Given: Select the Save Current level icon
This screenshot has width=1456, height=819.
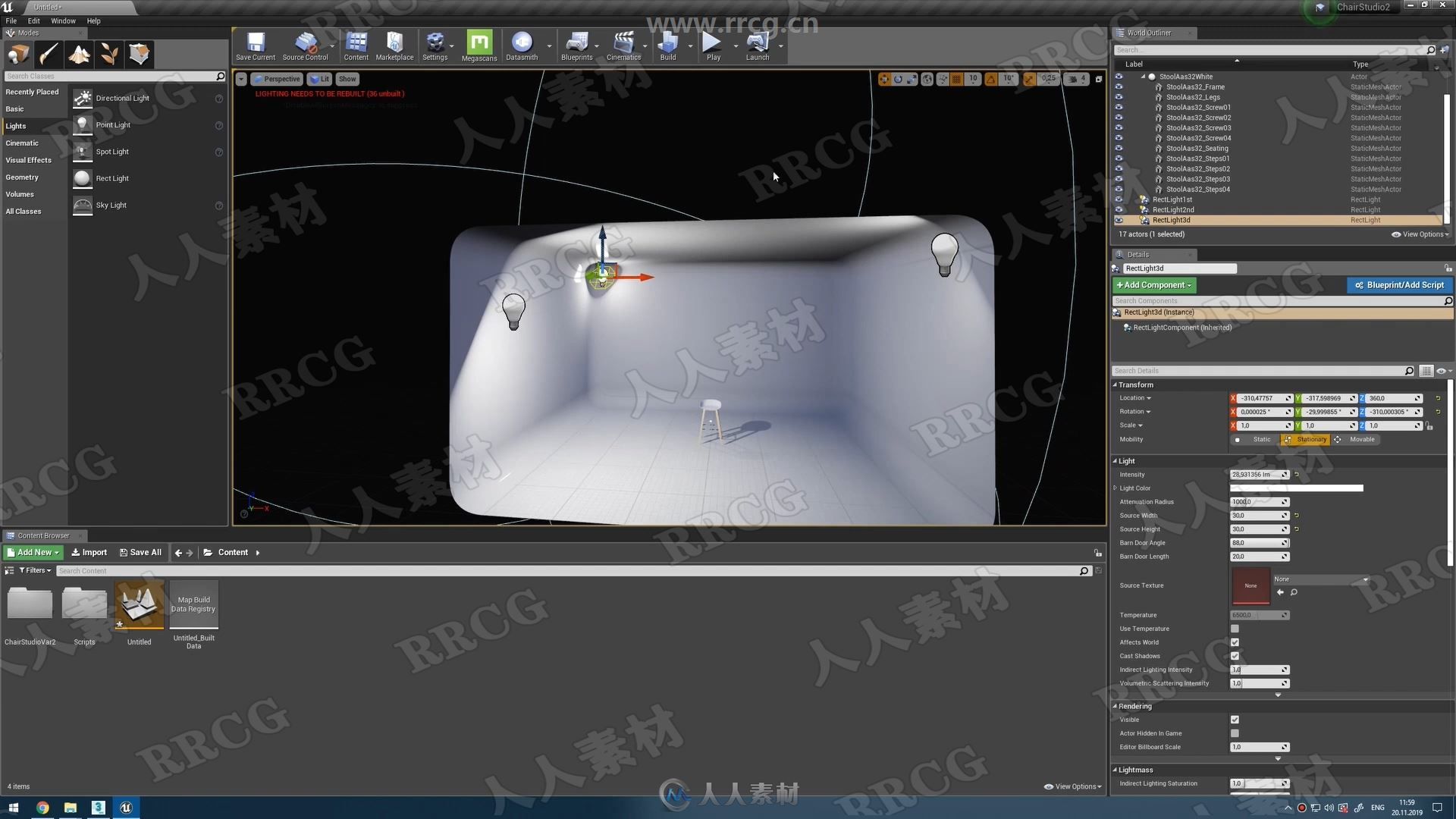Looking at the screenshot, I should click(x=255, y=44).
